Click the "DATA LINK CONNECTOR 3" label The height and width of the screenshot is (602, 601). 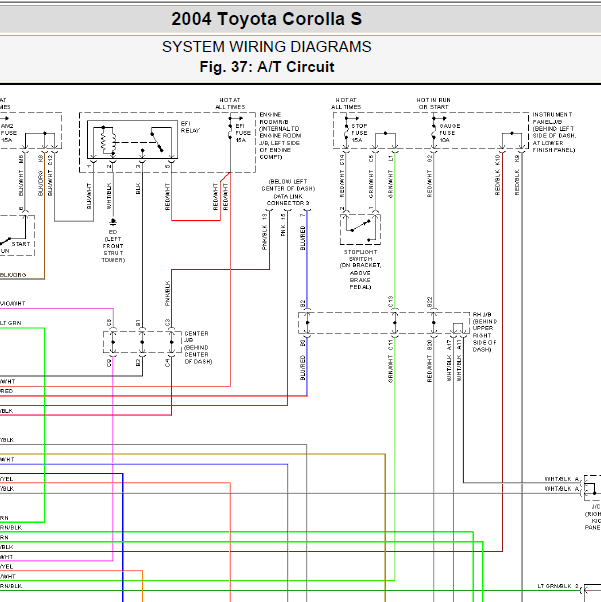tap(288, 199)
